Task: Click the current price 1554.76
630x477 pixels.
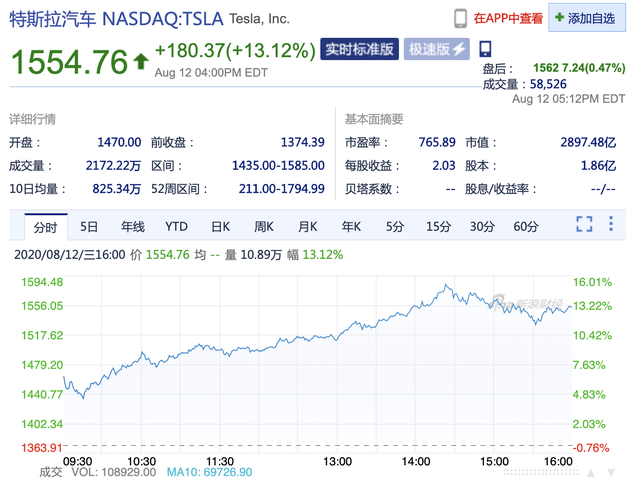Action: [x=69, y=62]
